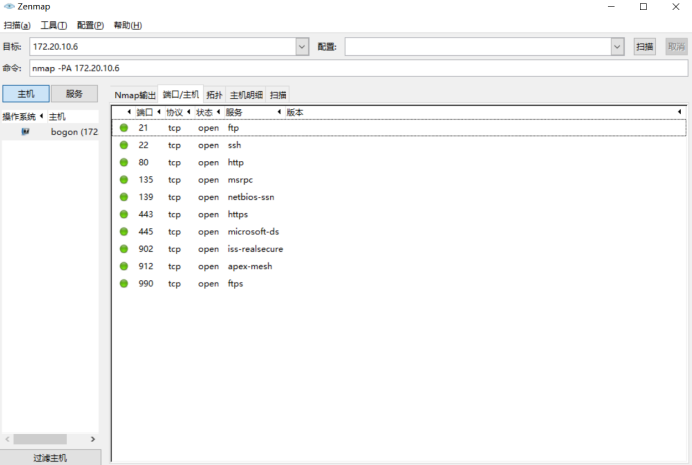Click the green open-state icon for port 990

(124, 284)
